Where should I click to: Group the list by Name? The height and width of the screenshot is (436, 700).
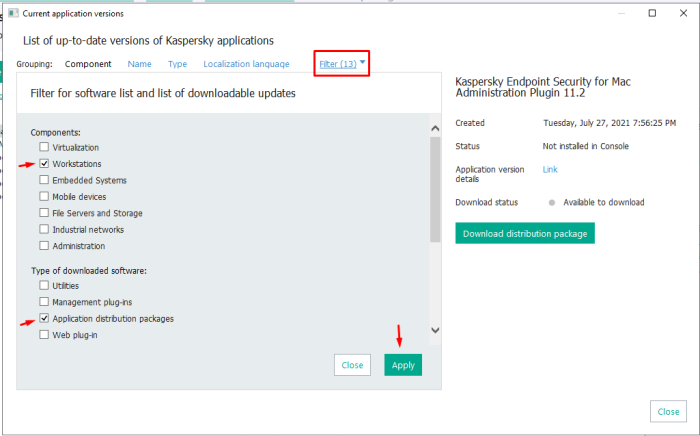point(139,64)
